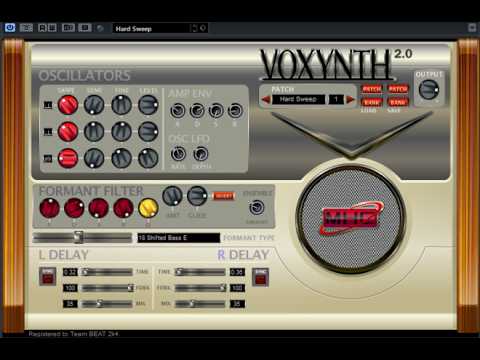Click oscillator 1 red Shape knob
This screenshot has width=480, height=360.
point(68,105)
